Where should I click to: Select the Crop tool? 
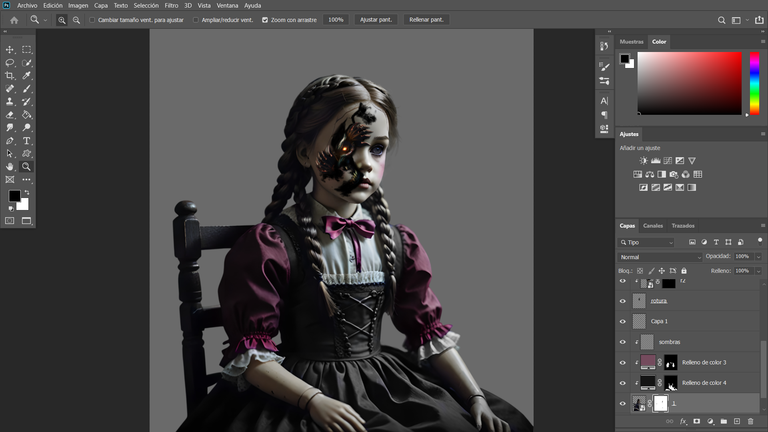(9, 75)
